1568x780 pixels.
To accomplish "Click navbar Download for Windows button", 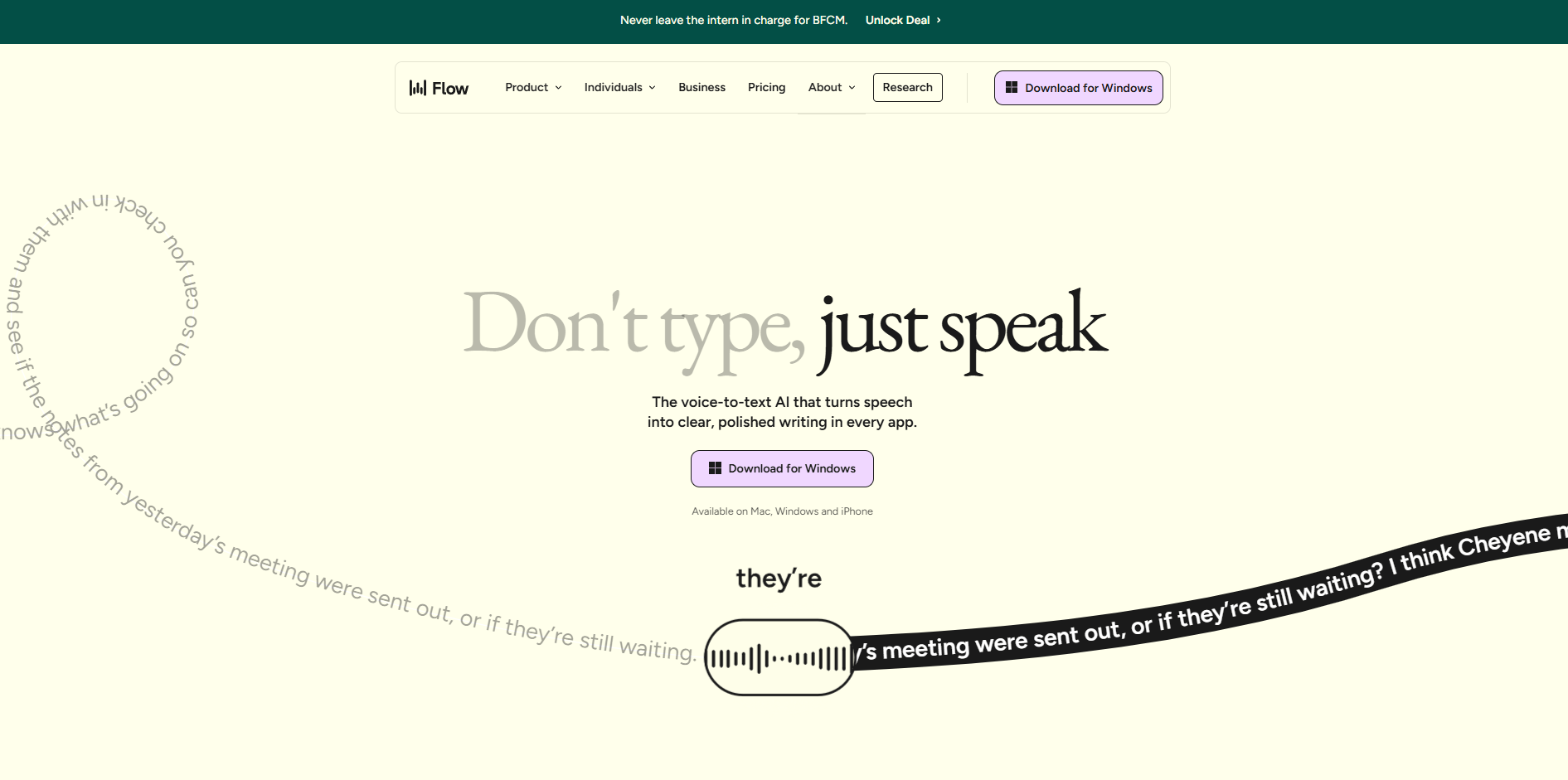I will tap(1078, 88).
